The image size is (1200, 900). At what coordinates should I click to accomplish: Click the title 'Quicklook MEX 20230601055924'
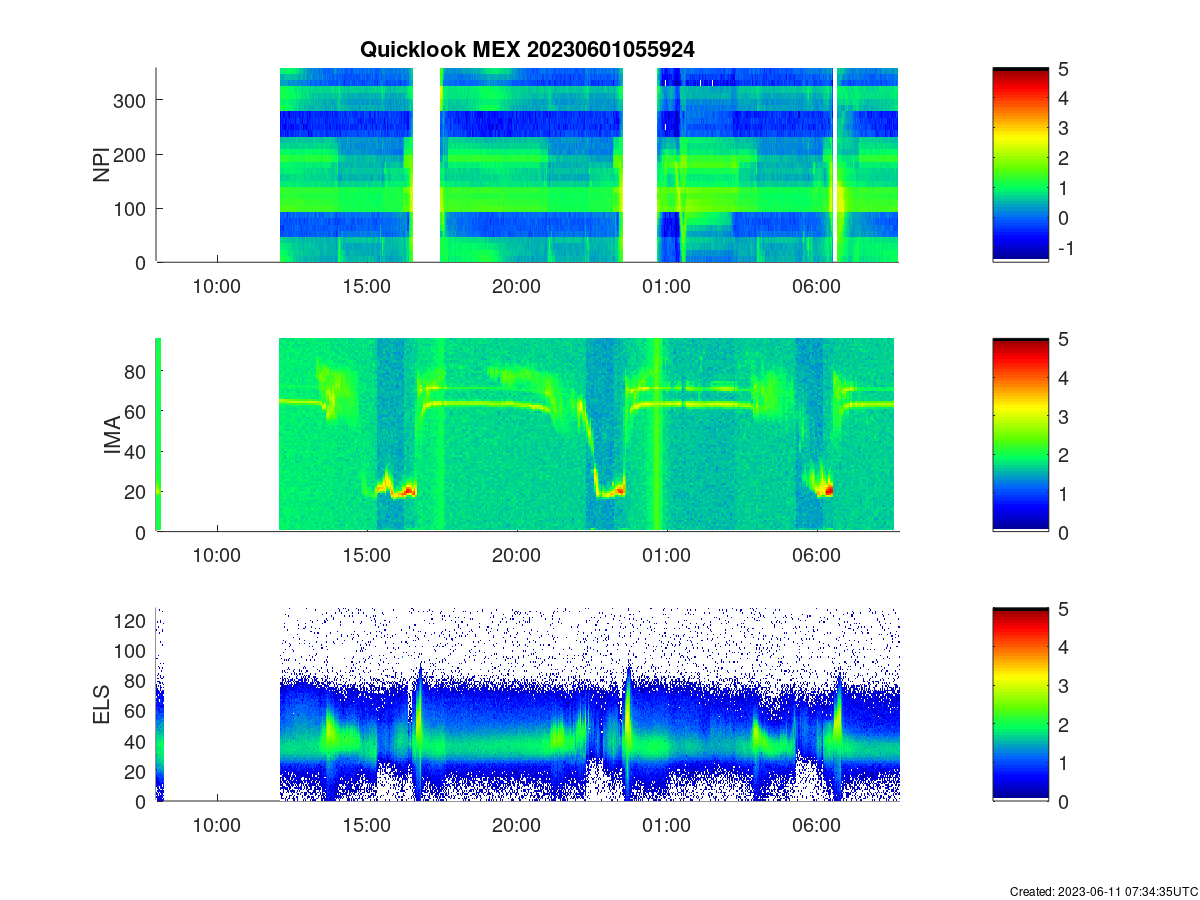pyautogui.click(x=527, y=48)
